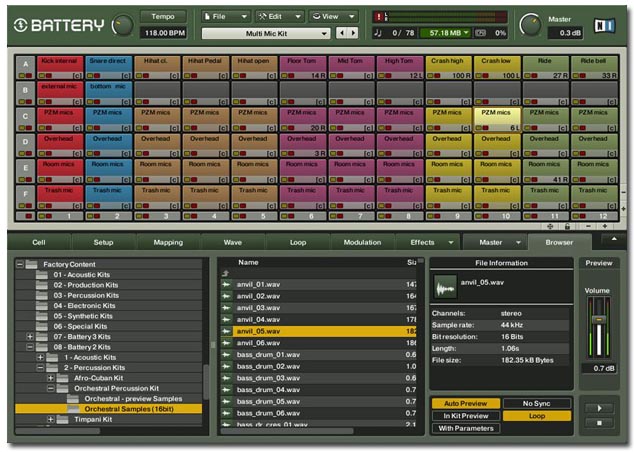Select the Snare direct cell
This screenshot has height=452, width=634.
click(108, 68)
